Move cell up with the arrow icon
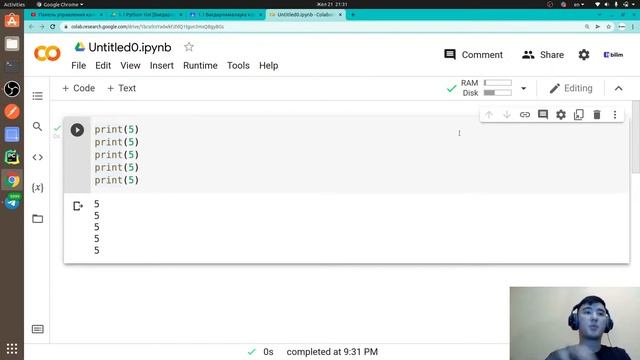This screenshot has height=360, width=640. tap(489, 115)
